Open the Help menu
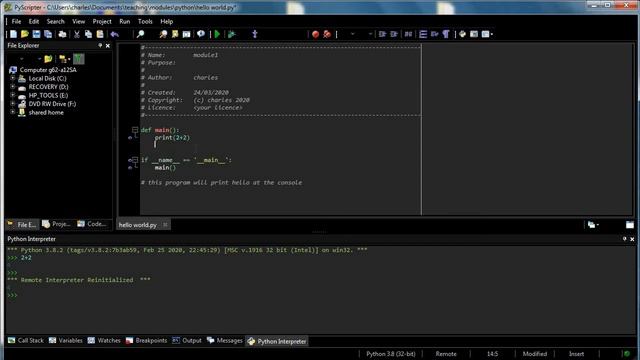This screenshot has height=360, width=640. click(167, 21)
